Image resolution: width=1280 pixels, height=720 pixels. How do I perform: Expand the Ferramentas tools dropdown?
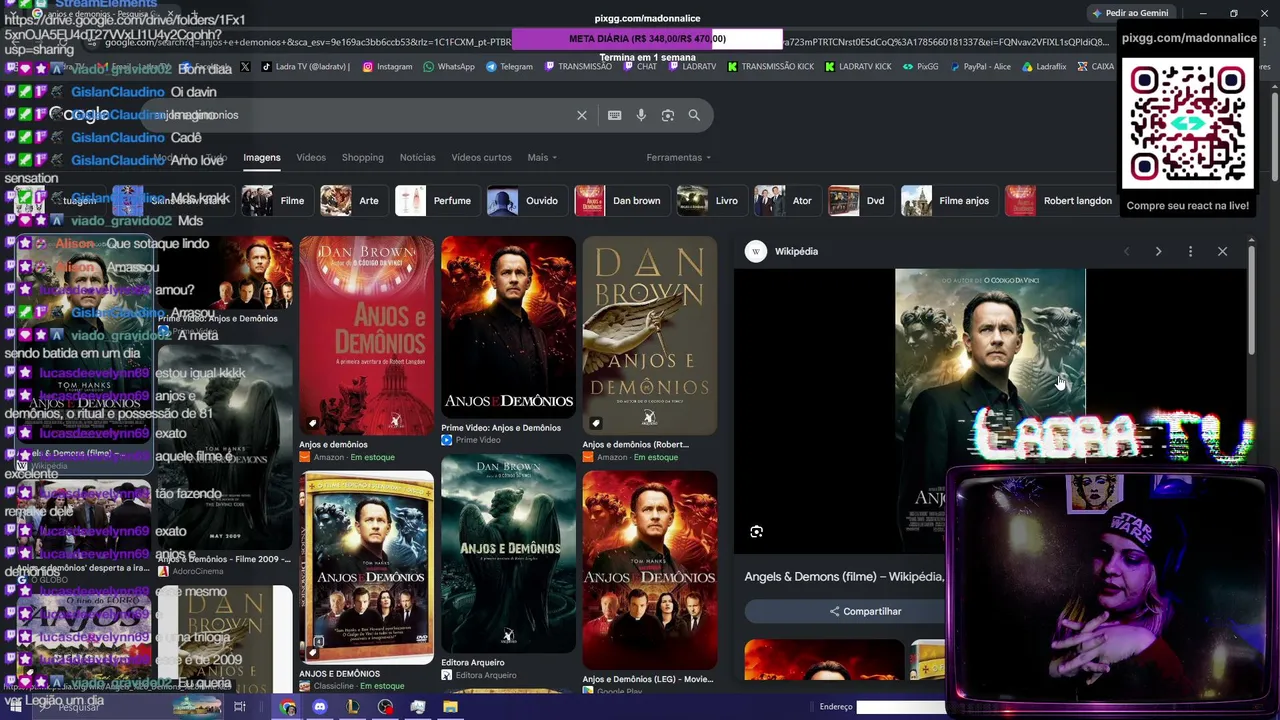point(679,157)
